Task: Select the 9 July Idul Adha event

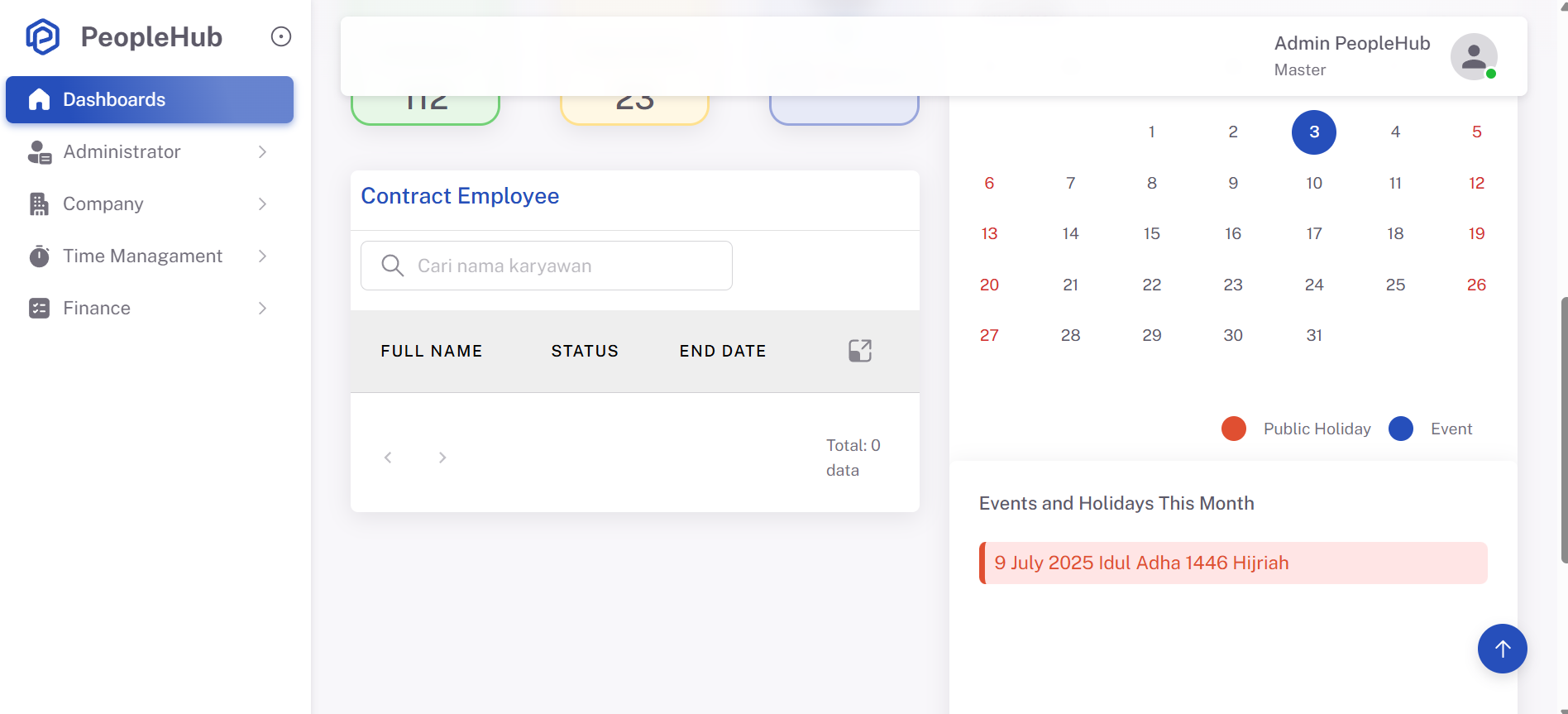Action: tap(1233, 563)
